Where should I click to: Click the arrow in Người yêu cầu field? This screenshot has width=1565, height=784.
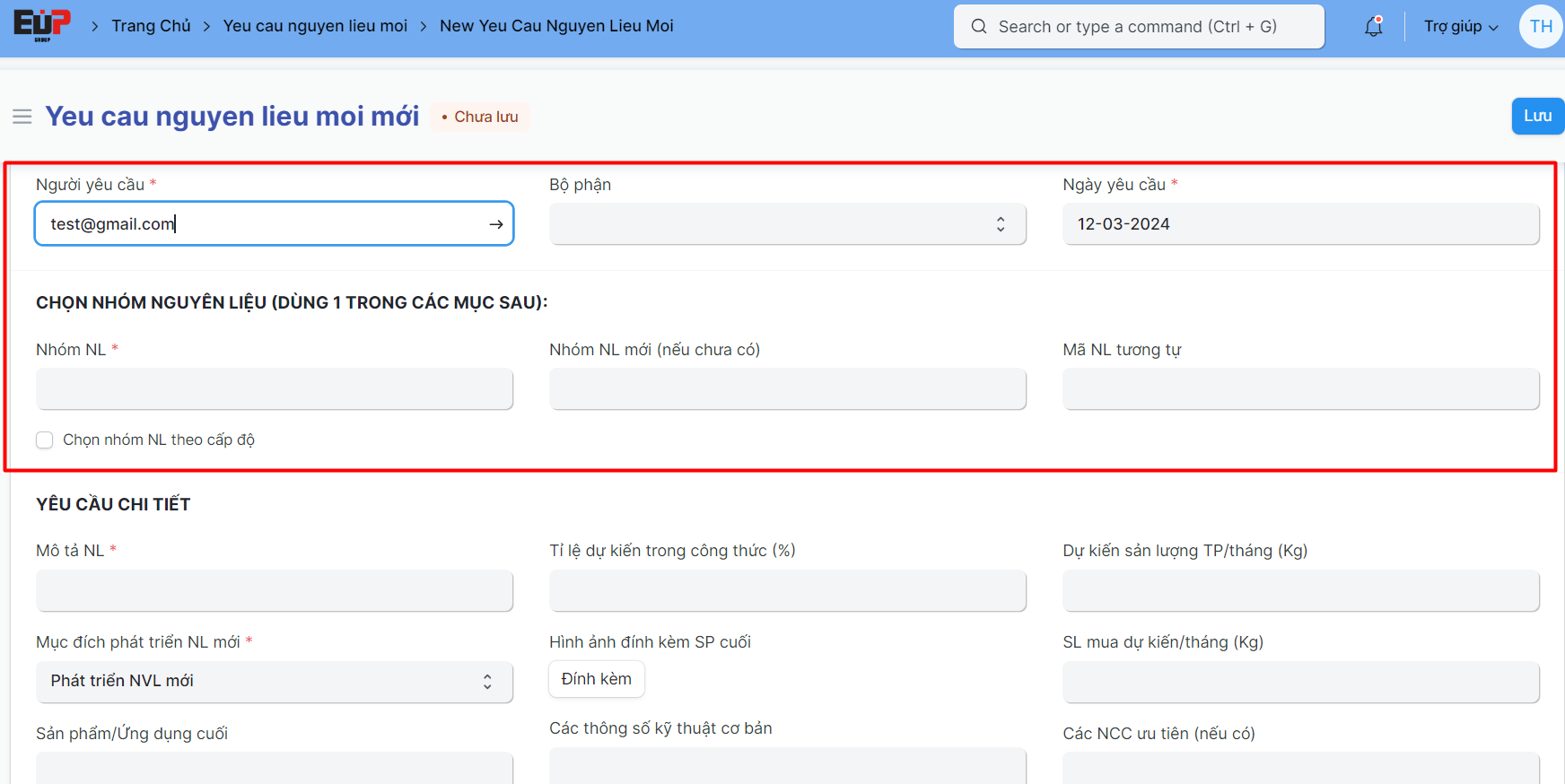click(495, 224)
